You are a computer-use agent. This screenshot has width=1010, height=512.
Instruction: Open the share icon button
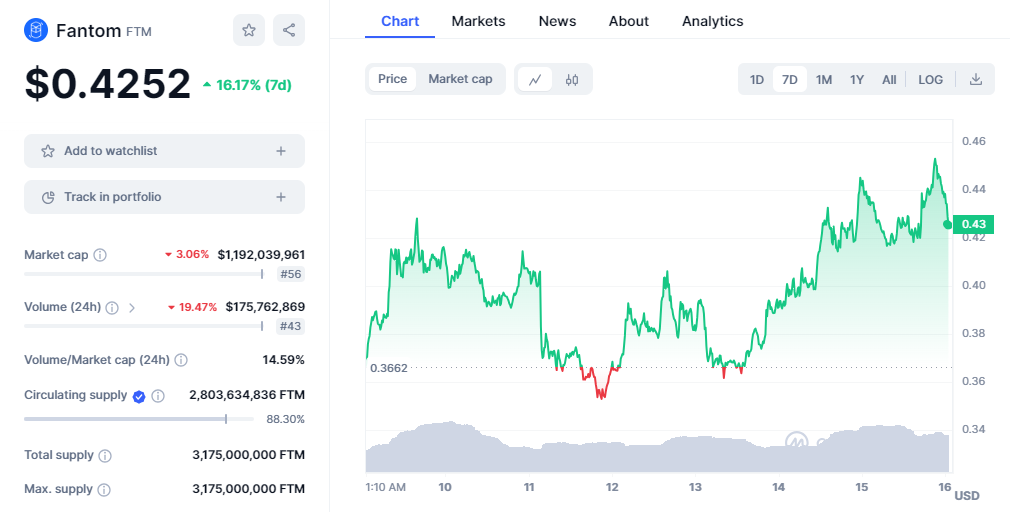coord(289,30)
